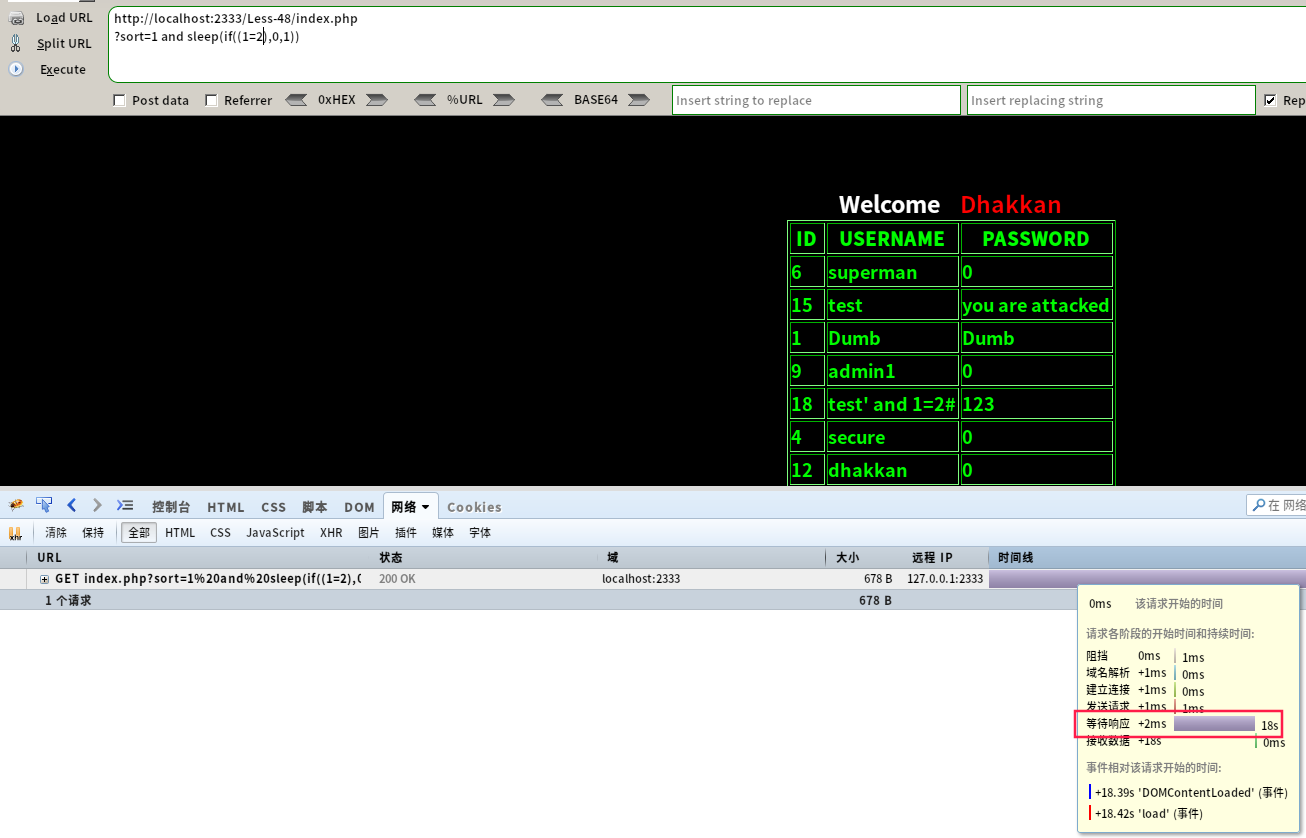Click the Load URL button label
Image resolution: width=1306 pixels, height=838 pixels.
click(64, 17)
